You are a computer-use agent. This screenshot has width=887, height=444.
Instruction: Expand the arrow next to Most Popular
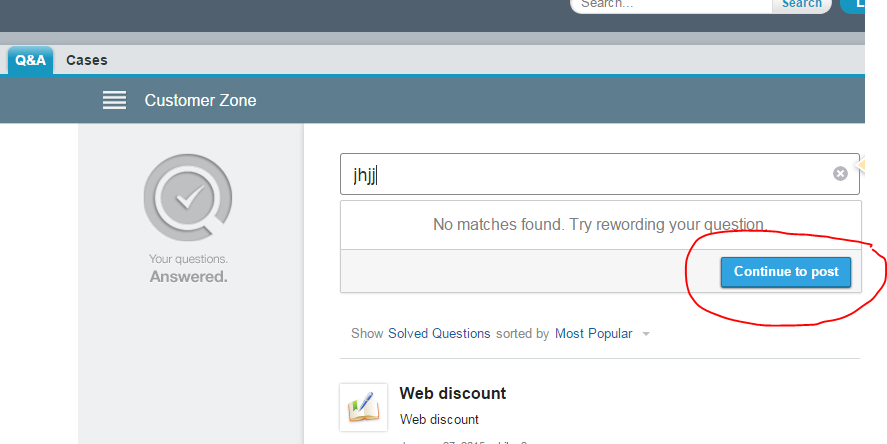point(646,334)
